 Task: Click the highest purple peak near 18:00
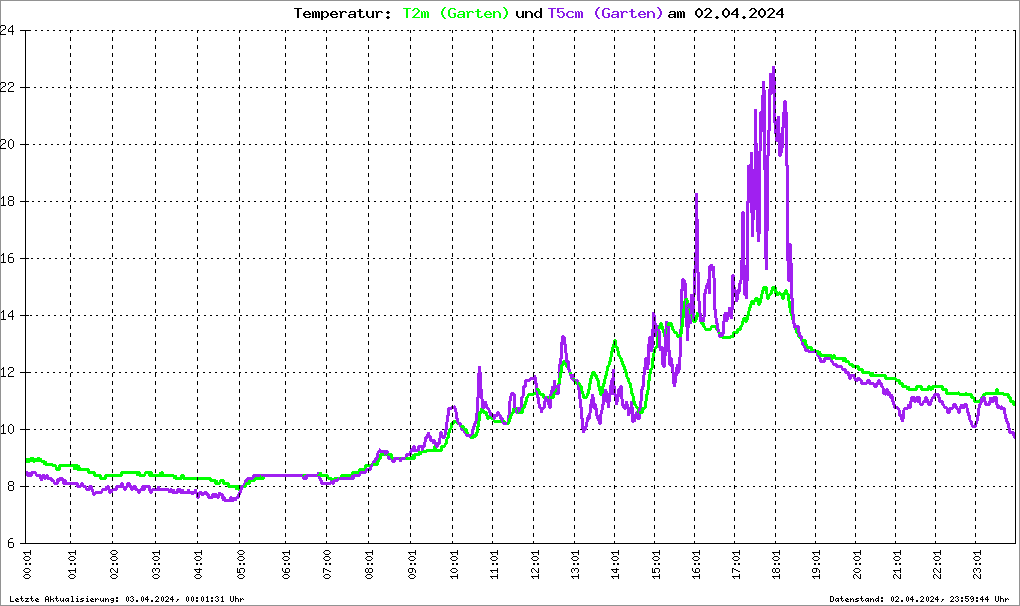(773, 69)
